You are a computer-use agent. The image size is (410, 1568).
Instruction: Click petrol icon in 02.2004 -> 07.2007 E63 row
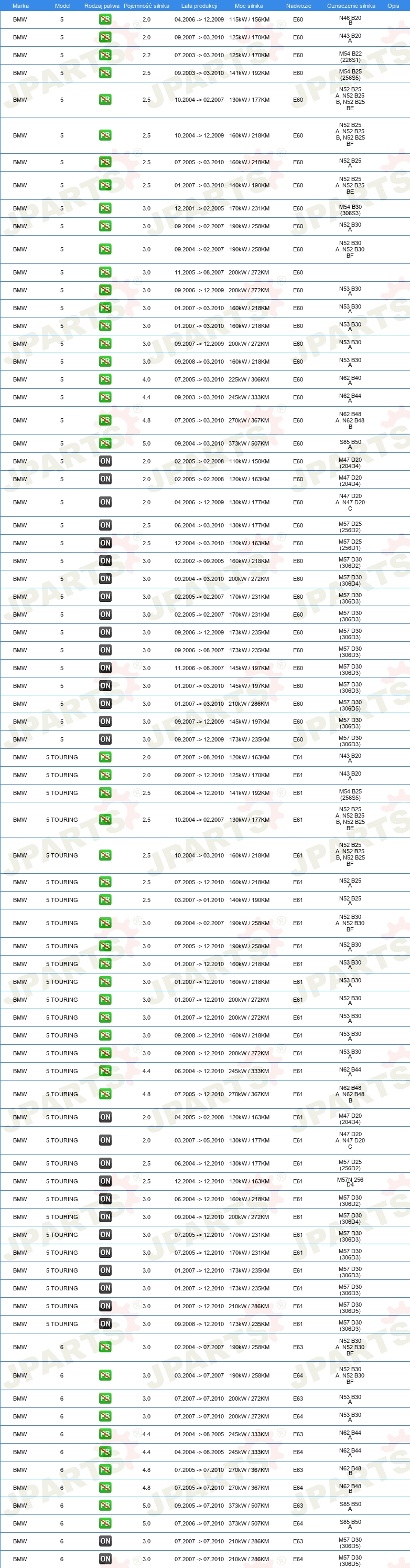click(105, 1347)
